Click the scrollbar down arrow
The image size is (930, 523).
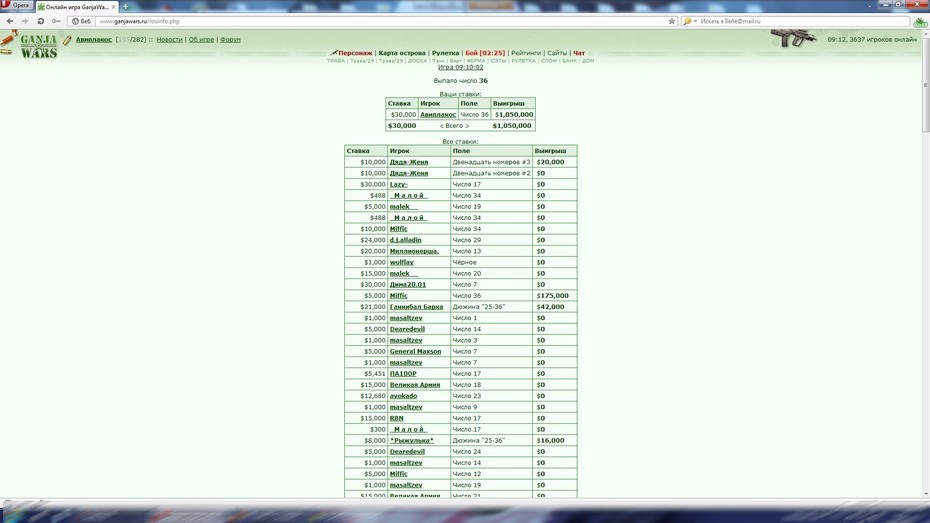(925, 494)
